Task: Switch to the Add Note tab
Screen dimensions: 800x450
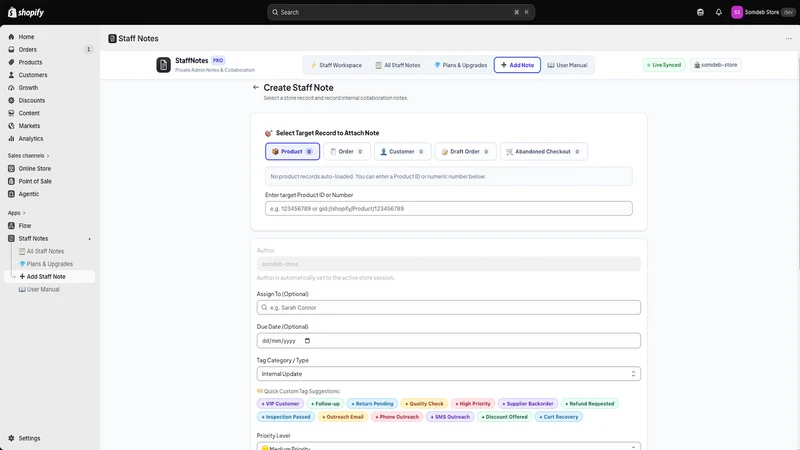Action: pos(517,65)
